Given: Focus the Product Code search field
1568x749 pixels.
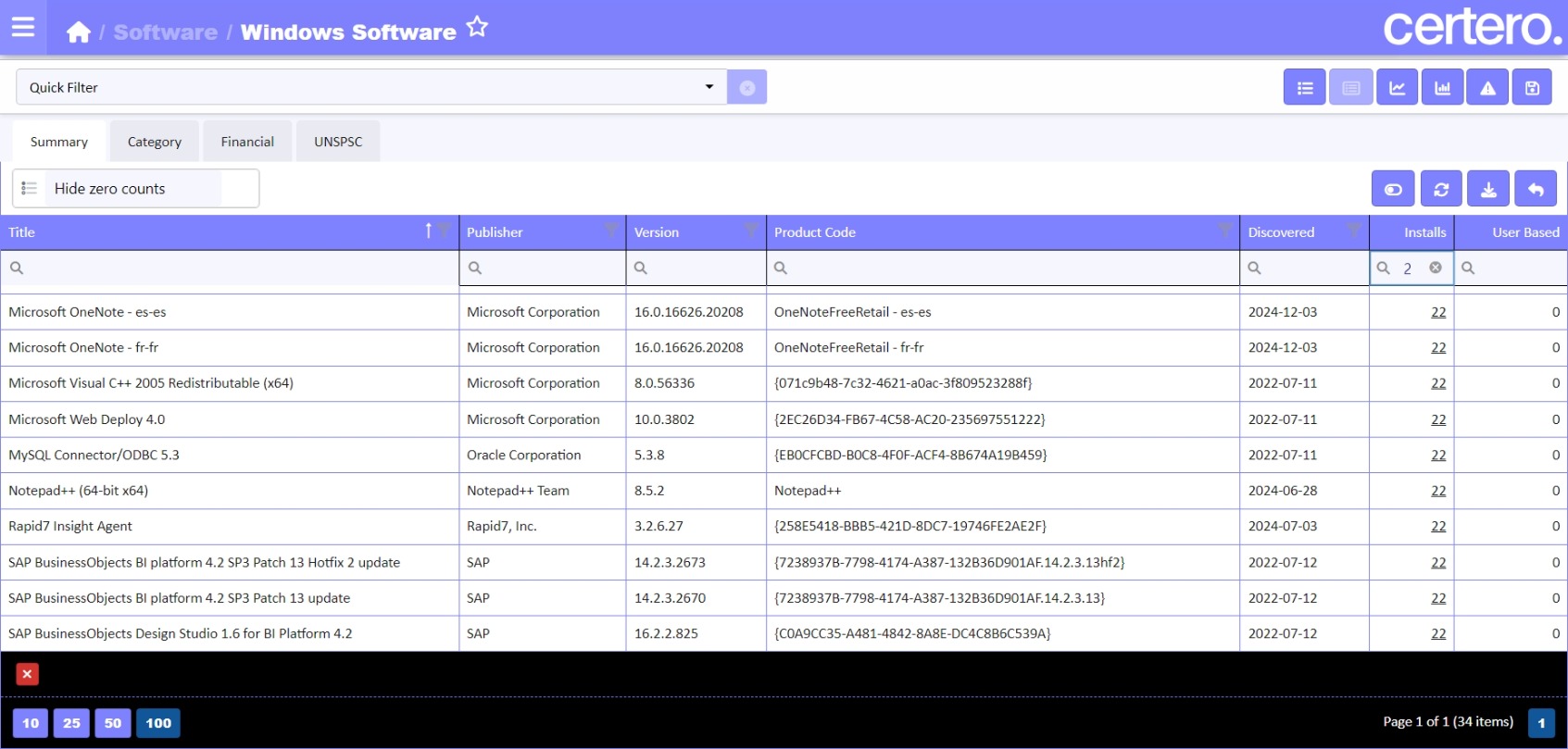Looking at the screenshot, I should click(1003, 268).
